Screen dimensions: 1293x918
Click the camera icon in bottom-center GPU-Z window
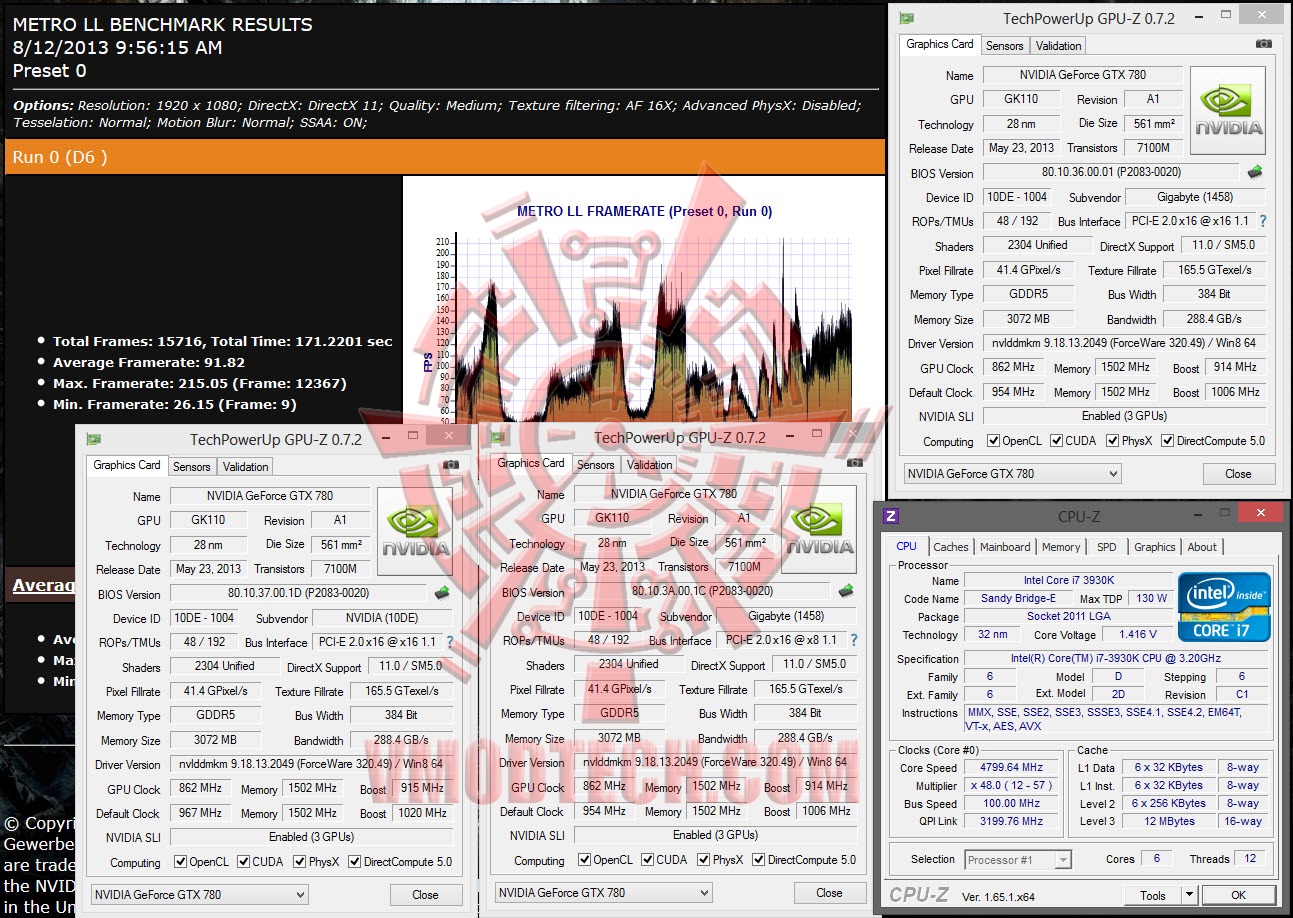(x=855, y=463)
